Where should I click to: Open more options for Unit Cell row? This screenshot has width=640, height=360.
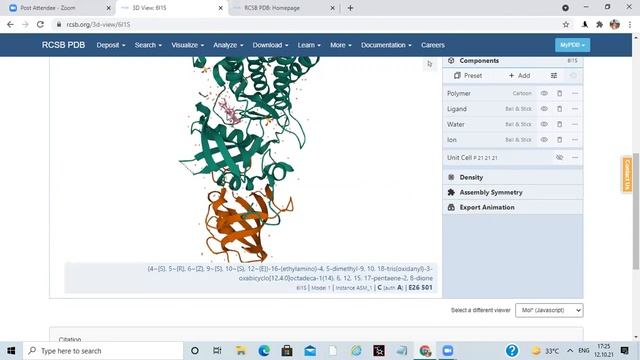[x=575, y=157]
